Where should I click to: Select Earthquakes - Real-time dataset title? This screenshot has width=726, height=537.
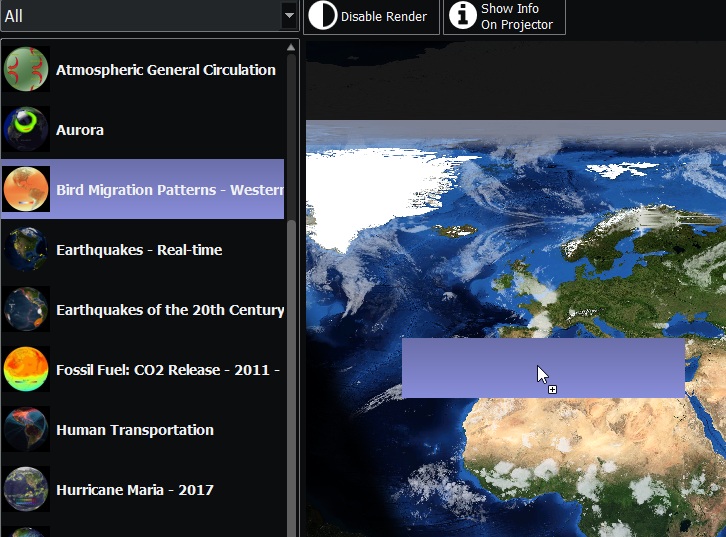tap(139, 250)
